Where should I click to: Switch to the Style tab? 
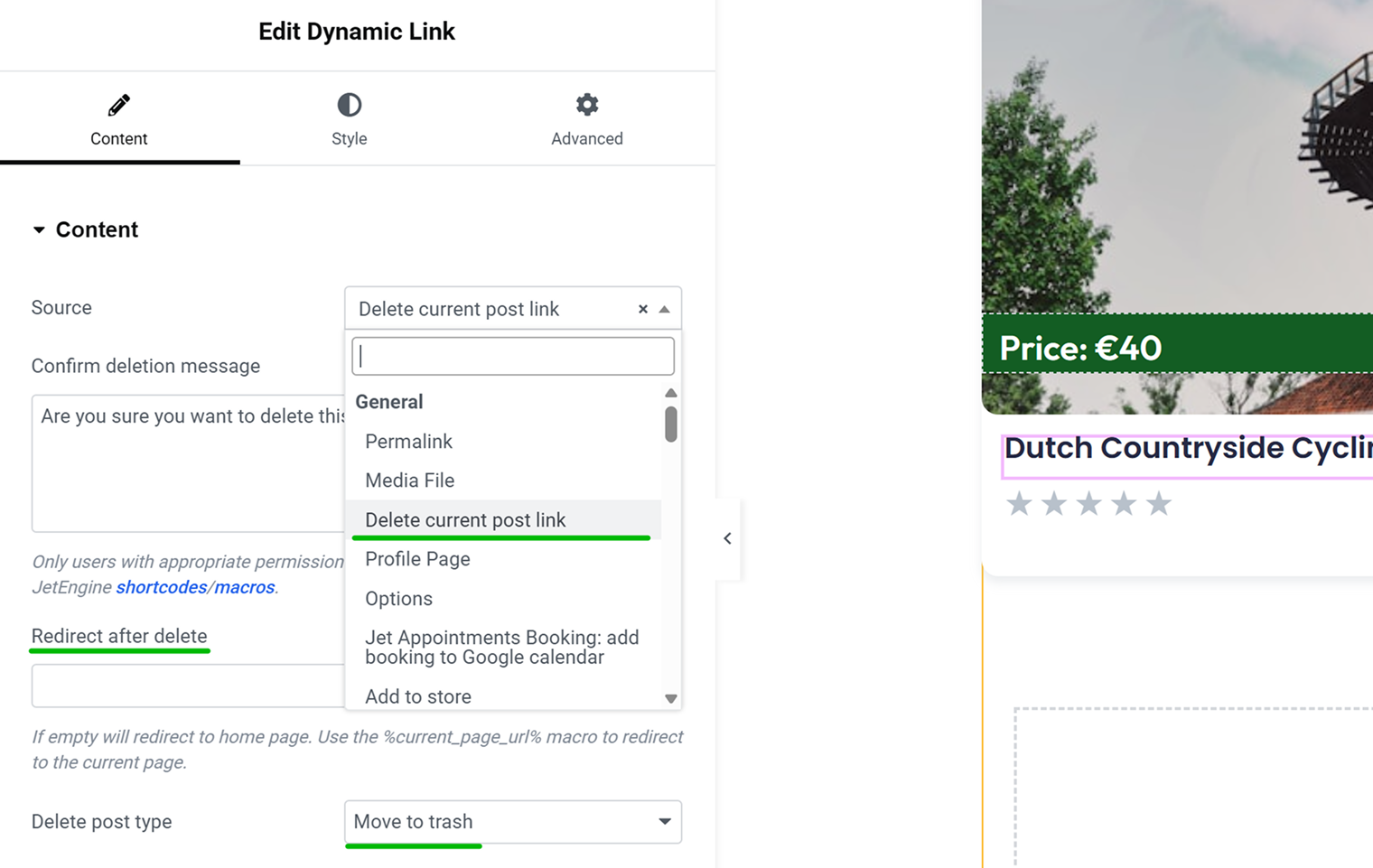[x=349, y=119]
